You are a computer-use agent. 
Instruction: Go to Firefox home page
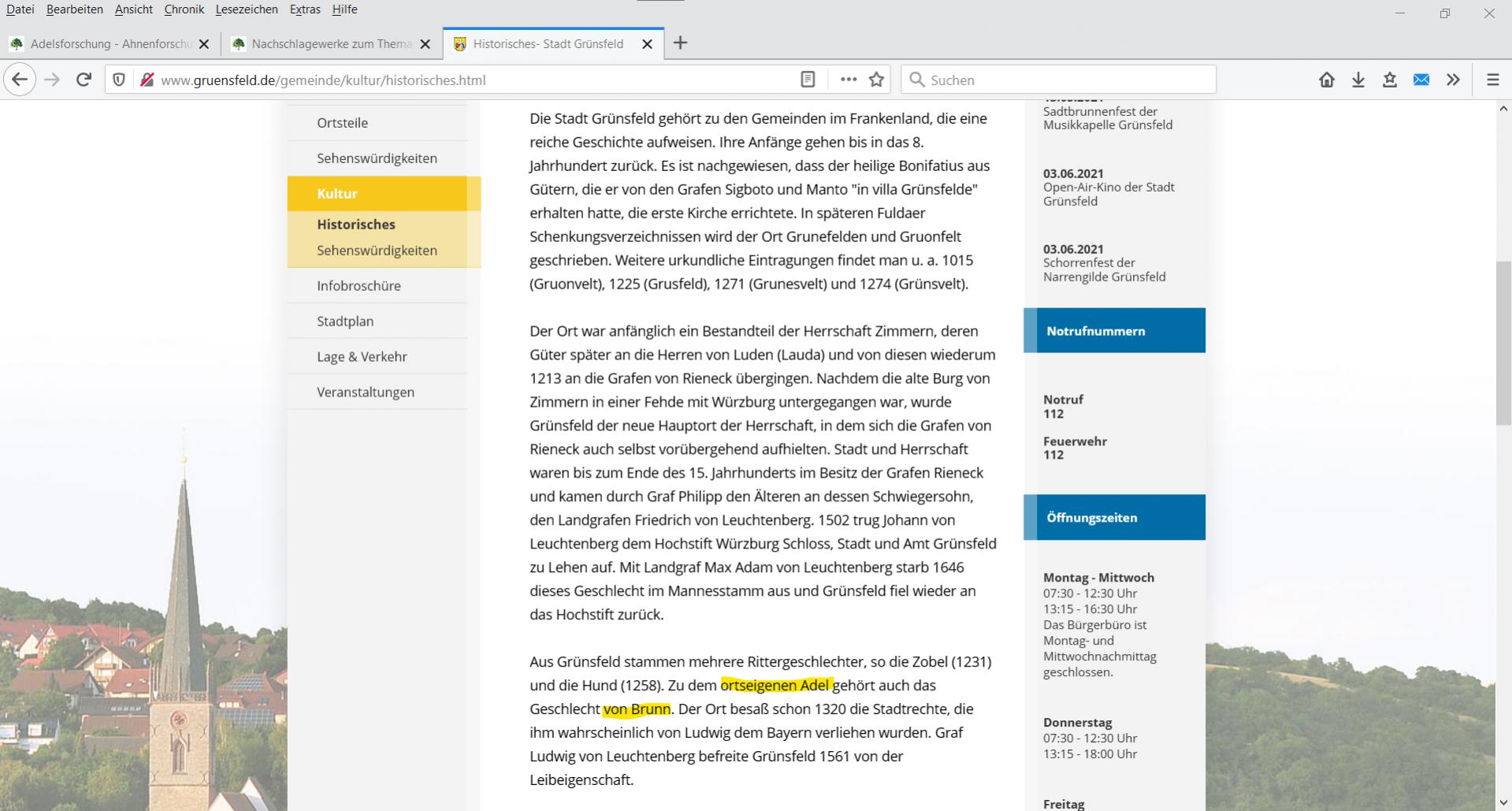click(x=1327, y=80)
